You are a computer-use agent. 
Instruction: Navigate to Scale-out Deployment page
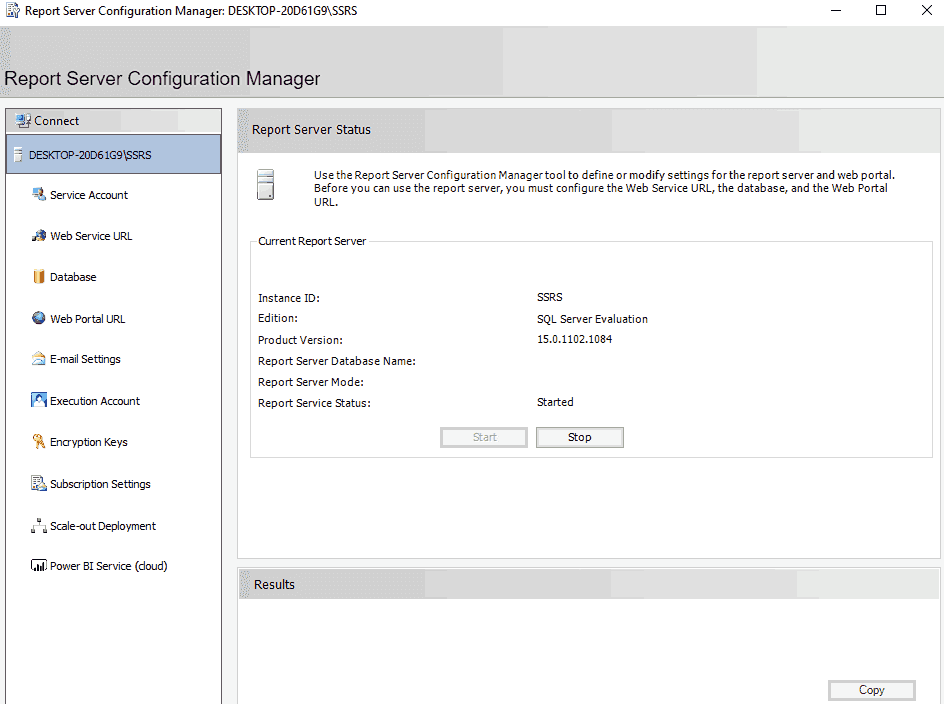103,526
